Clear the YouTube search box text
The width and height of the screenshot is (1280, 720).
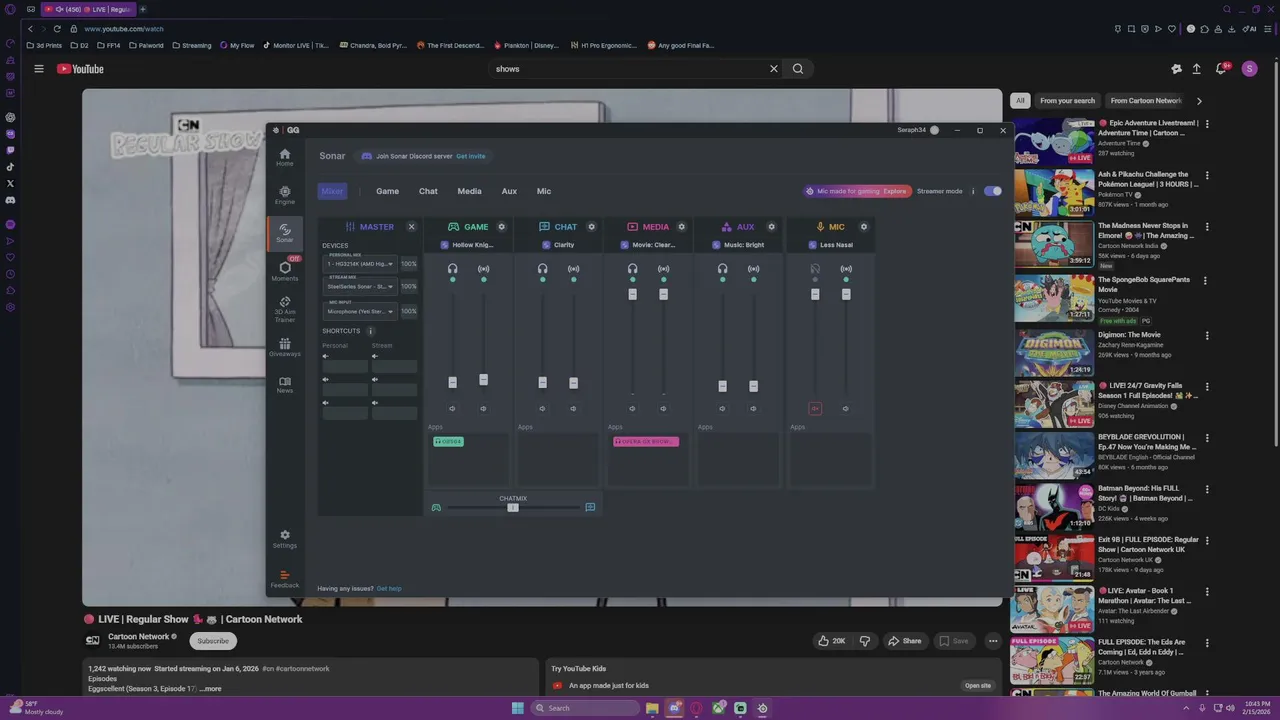click(773, 69)
